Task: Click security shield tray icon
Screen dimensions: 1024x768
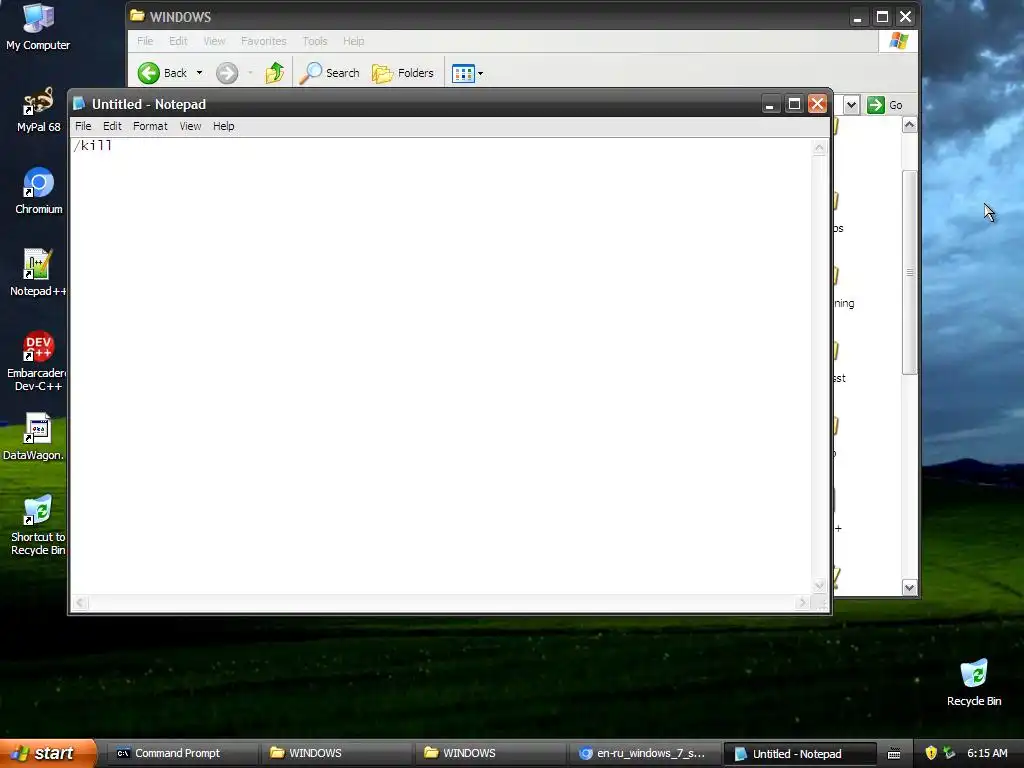Action: (x=931, y=753)
